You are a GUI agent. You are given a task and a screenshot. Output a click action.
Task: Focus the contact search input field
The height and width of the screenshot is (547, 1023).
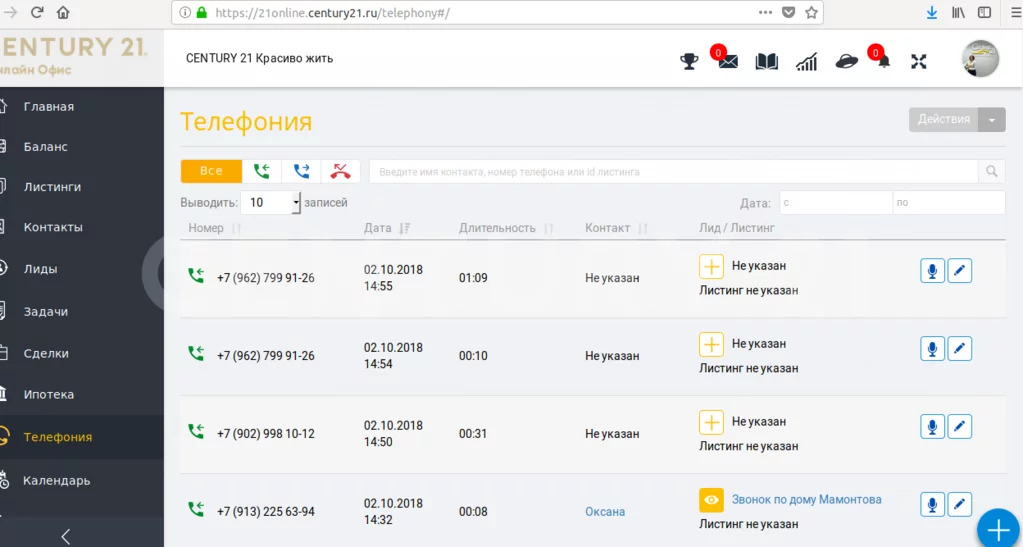[673, 172]
